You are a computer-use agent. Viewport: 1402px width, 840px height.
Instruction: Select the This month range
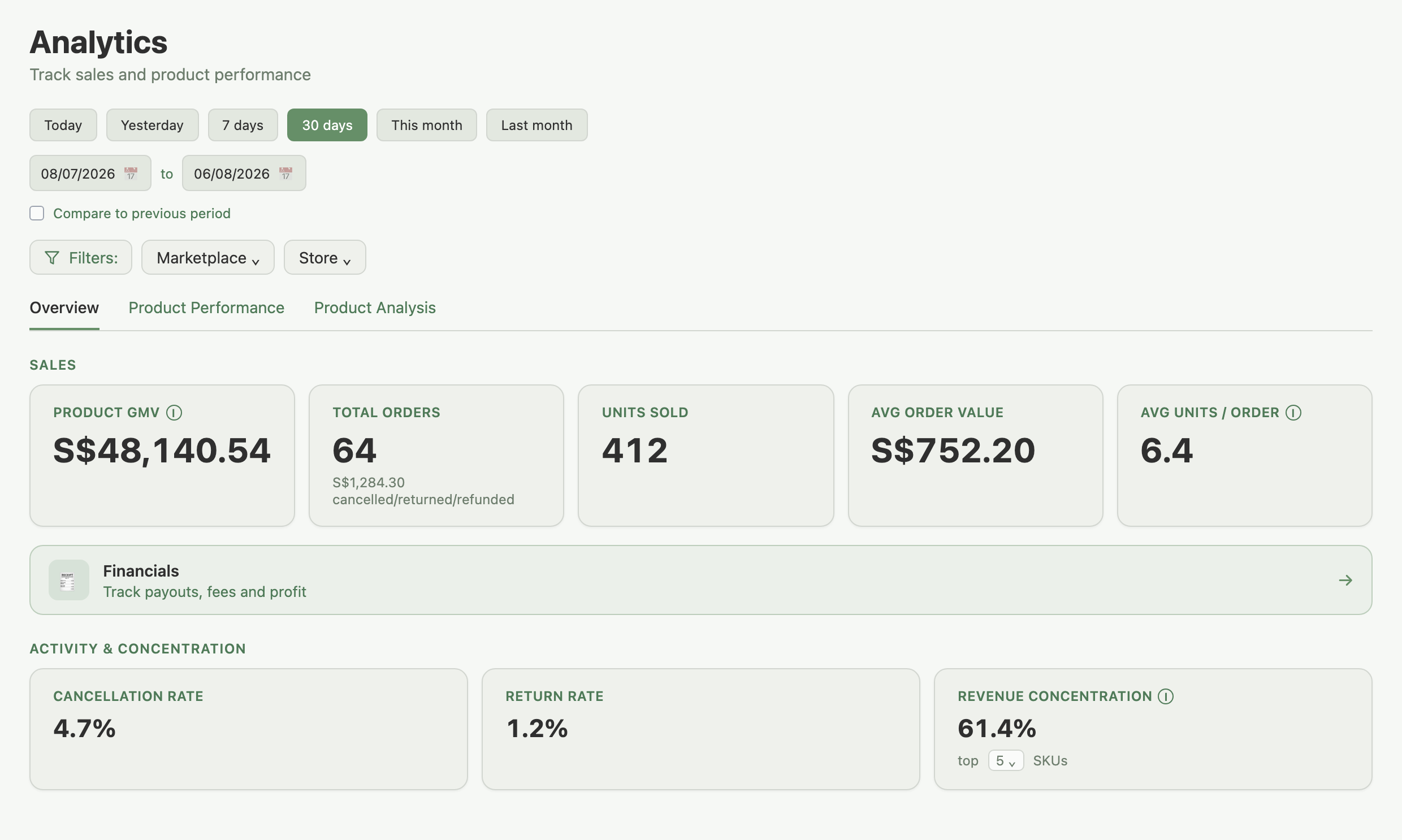pyautogui.click(x=427, y=125)
